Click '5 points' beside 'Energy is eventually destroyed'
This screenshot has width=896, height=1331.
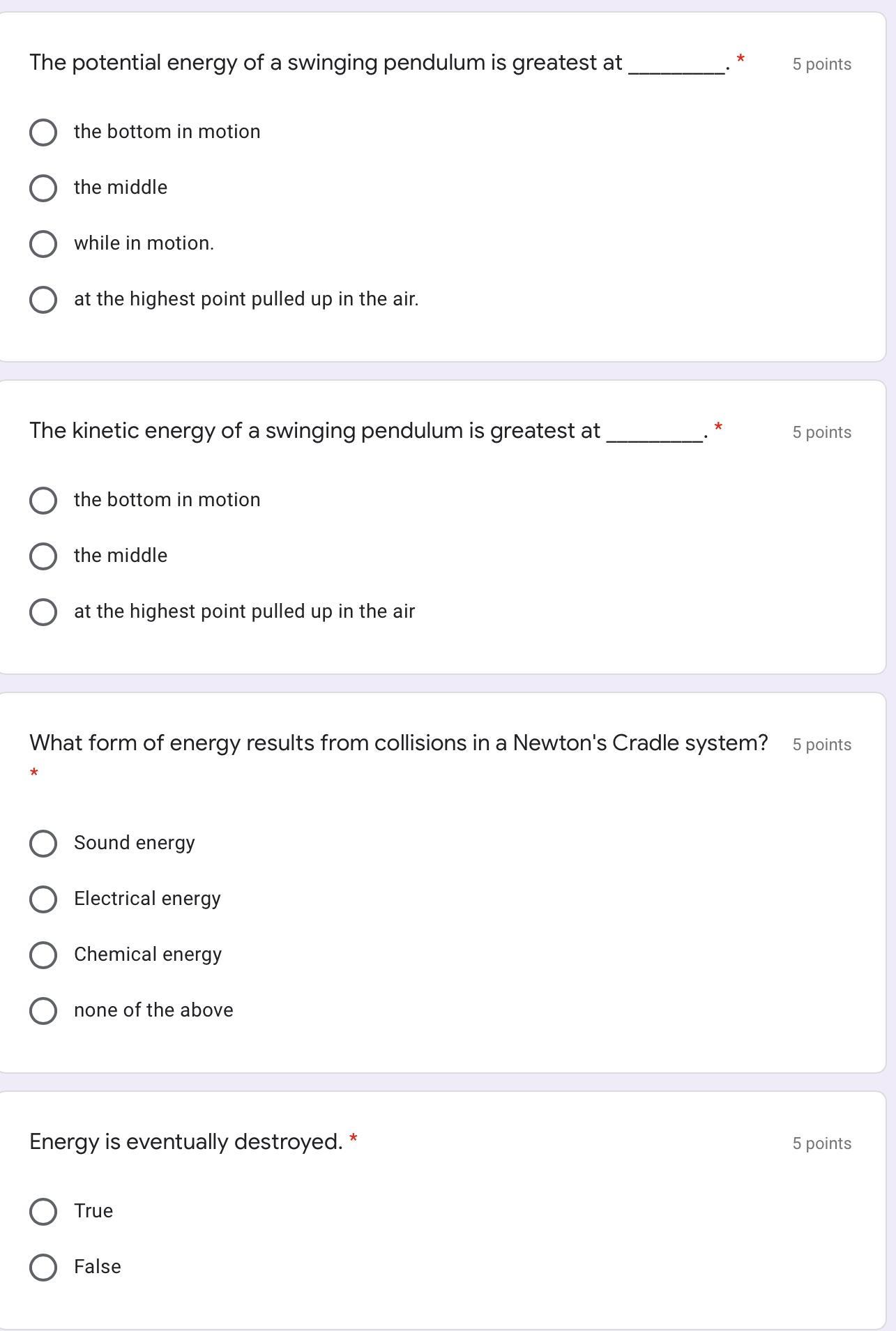click(x=821, y=1143)
